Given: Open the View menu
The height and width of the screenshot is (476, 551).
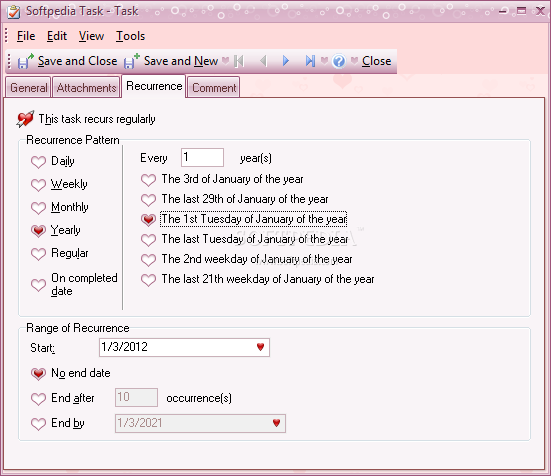Looking at the screenshot, I should point(91,36).
